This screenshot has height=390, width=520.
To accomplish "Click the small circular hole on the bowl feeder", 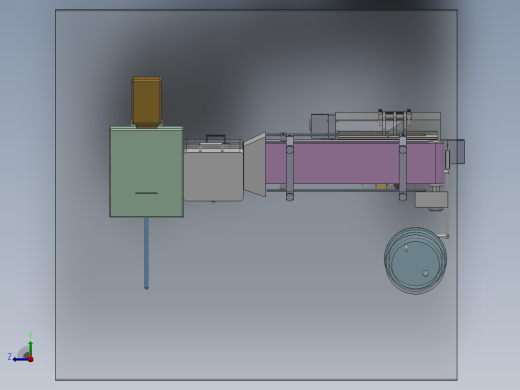I will (x=425, y=273).
